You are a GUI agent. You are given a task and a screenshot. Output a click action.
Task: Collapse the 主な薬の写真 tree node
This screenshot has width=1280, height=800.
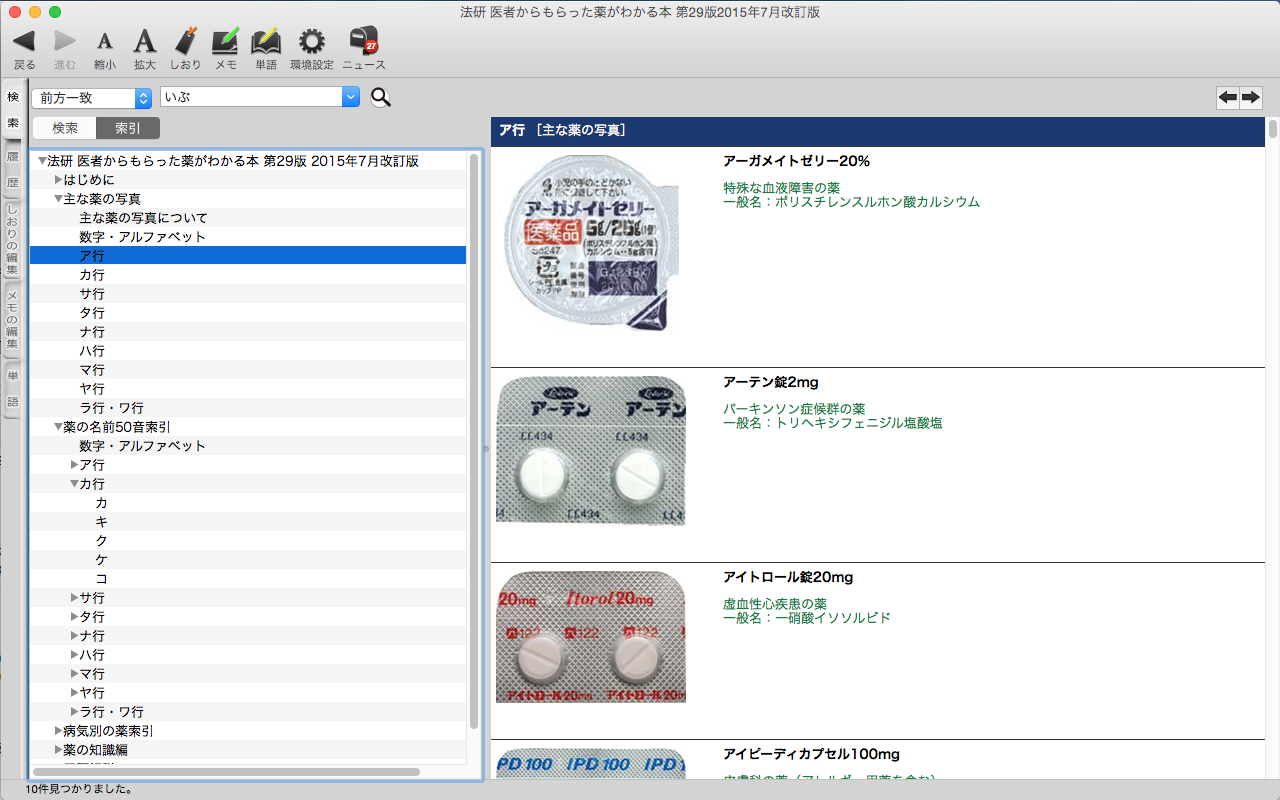[x=58, y=199]
